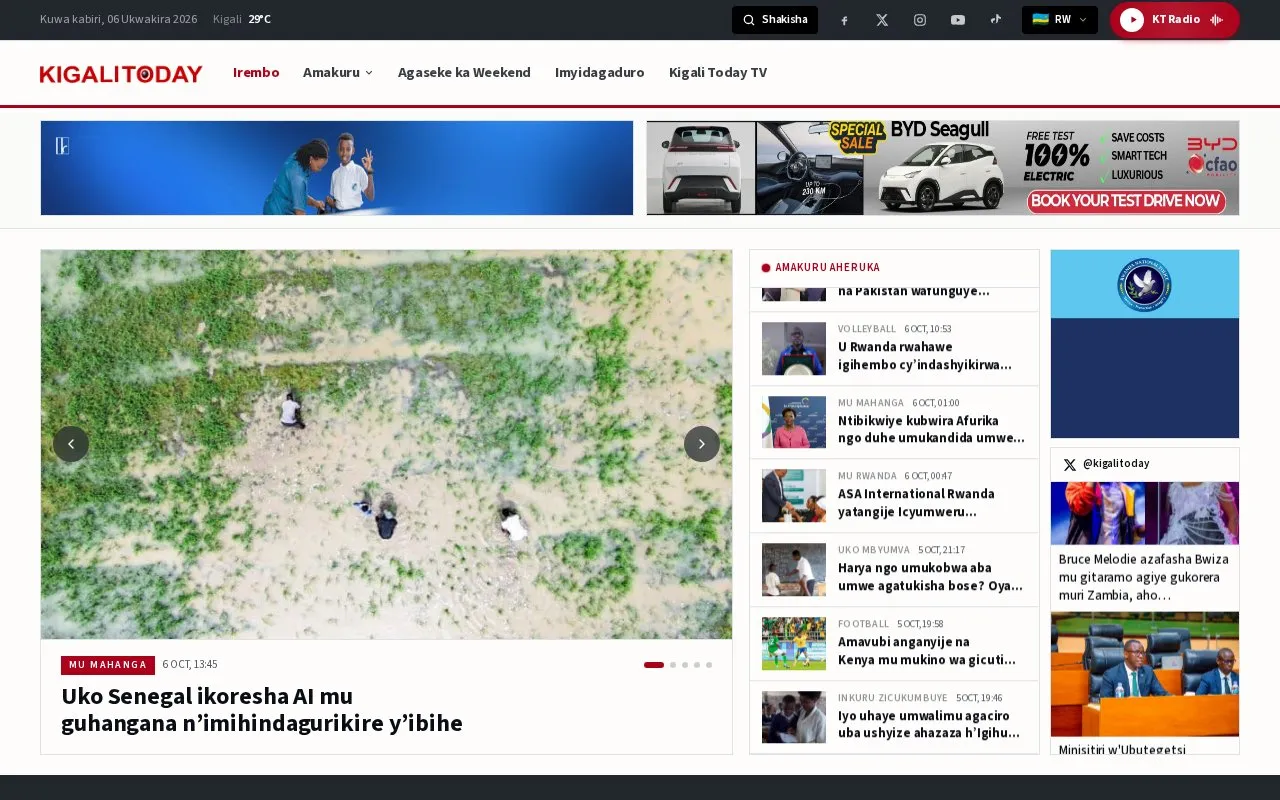Go to previous slide arrow
Viewport: 1280px width, 800px height.
(x=71, y=444)
